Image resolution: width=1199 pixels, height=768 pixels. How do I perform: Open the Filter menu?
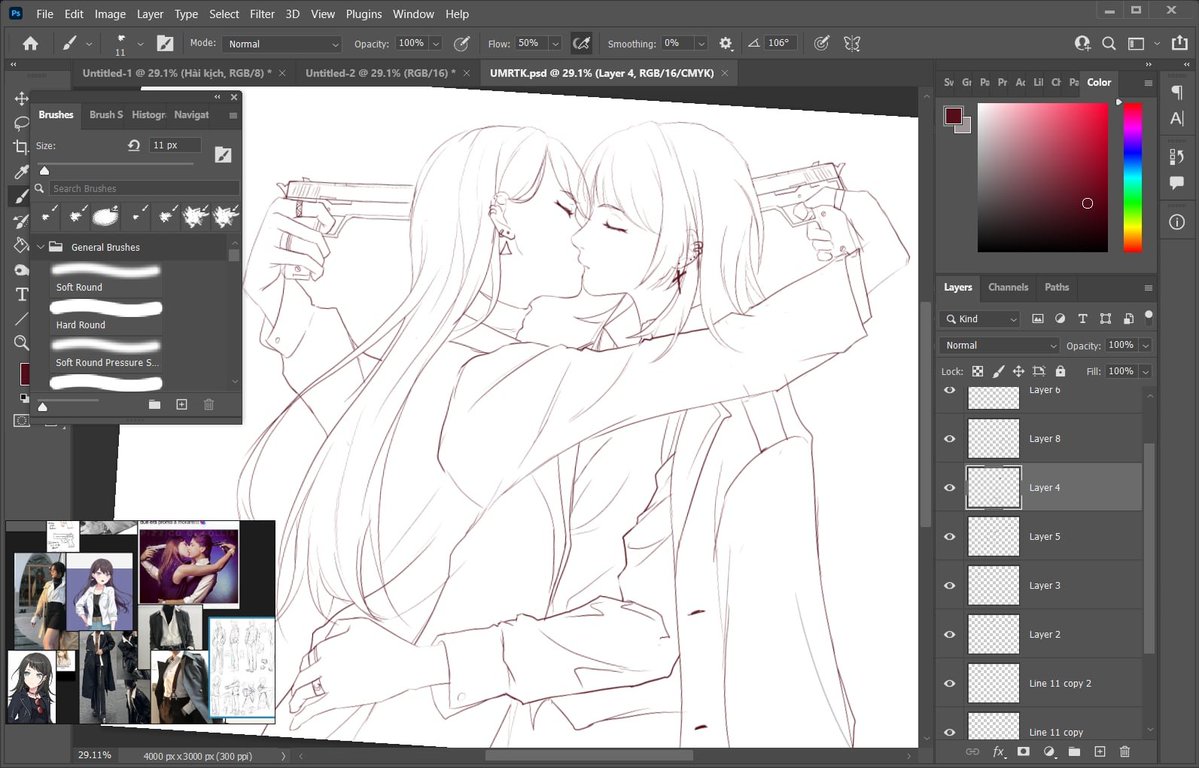coord(262,14)
